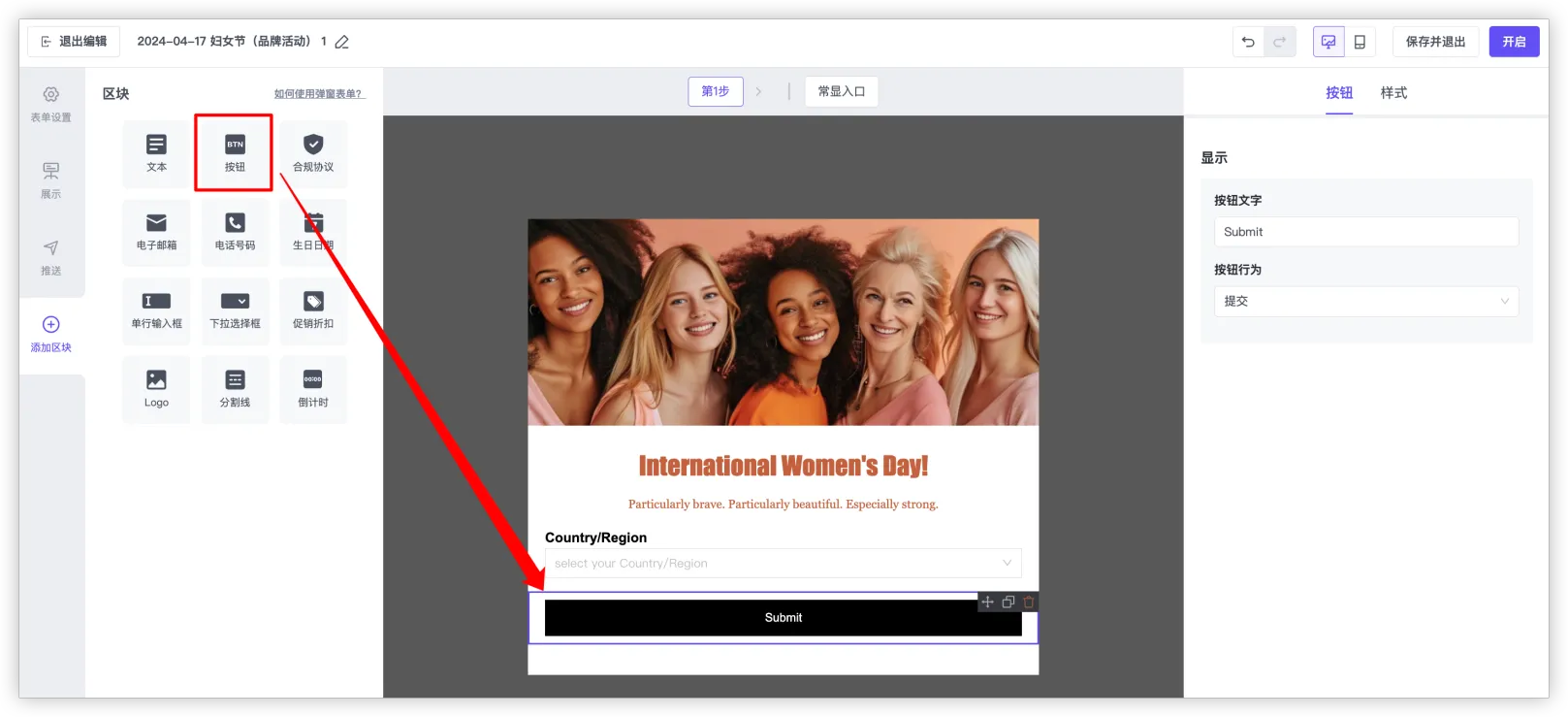Expand the 按钮行为 dropdown
1568x717 pixels.
pos(1365,302)
